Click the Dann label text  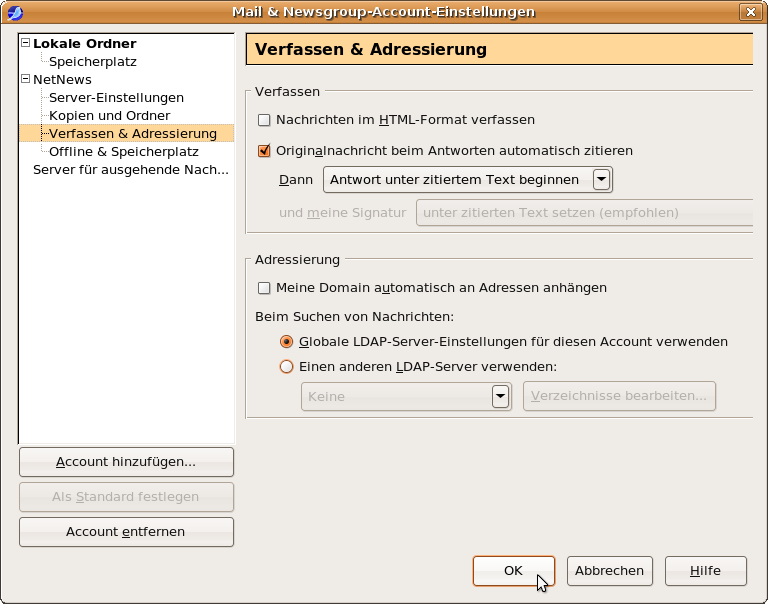pyautogui.click(x=296, y=180)
